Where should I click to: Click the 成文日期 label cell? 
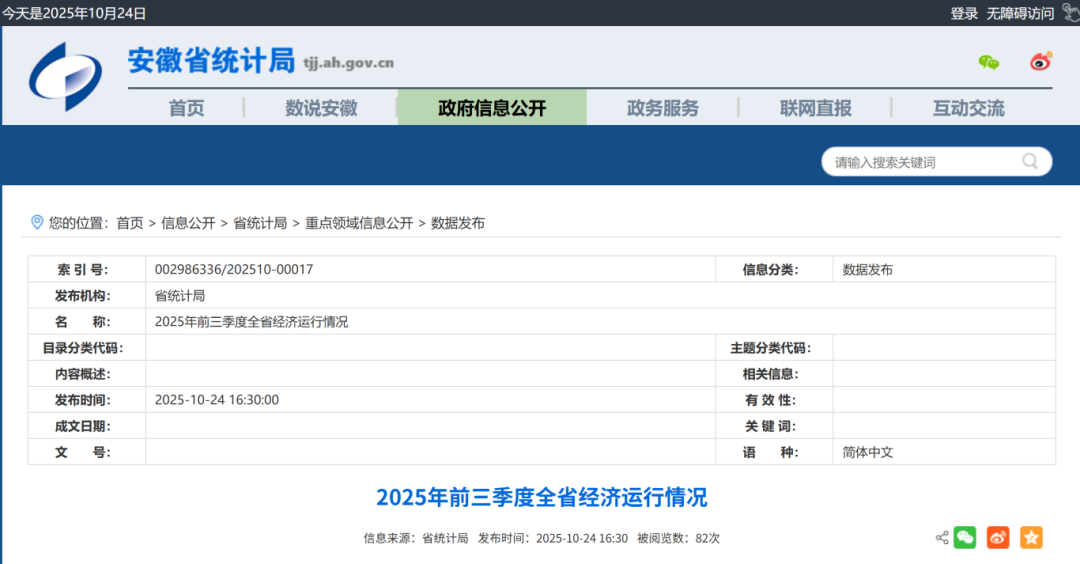coord(86,426)
